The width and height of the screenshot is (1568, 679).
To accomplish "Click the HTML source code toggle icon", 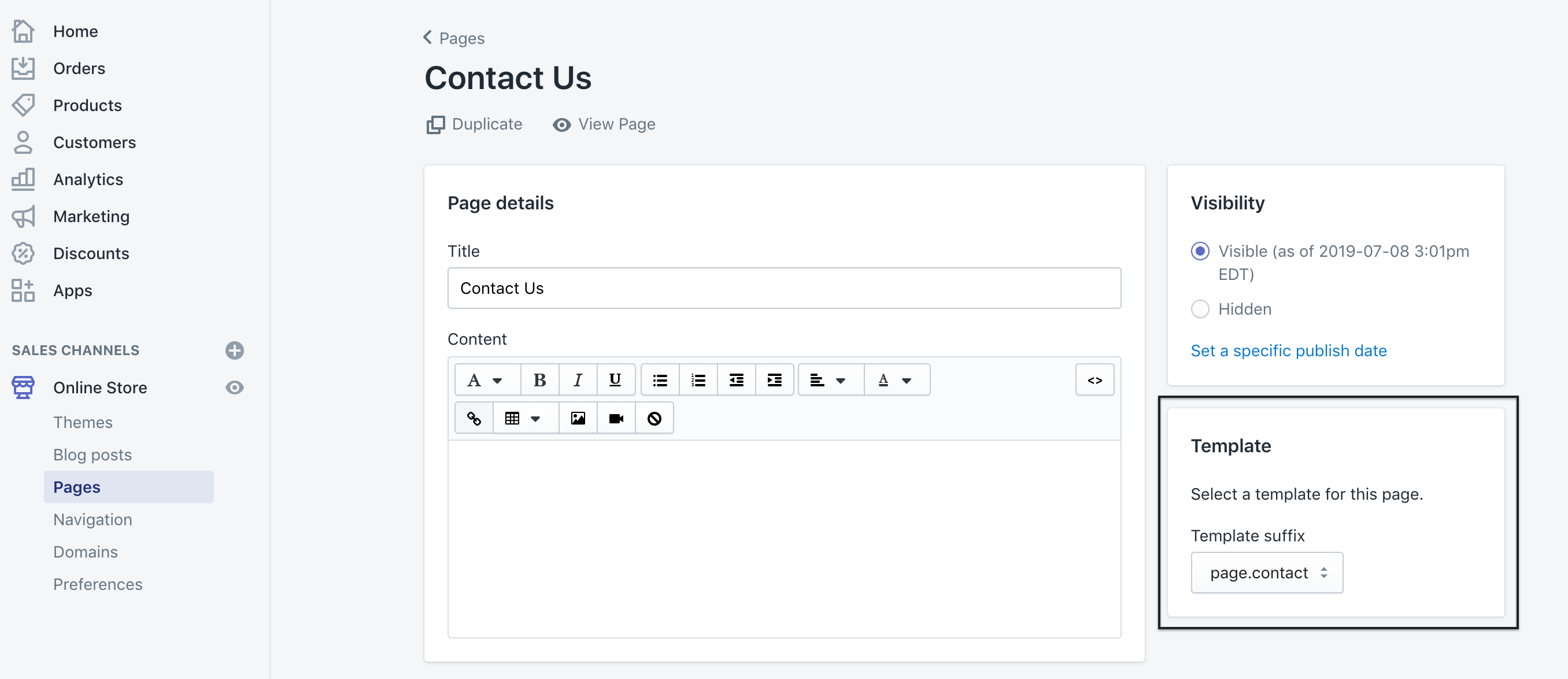I will (1095, 378).
